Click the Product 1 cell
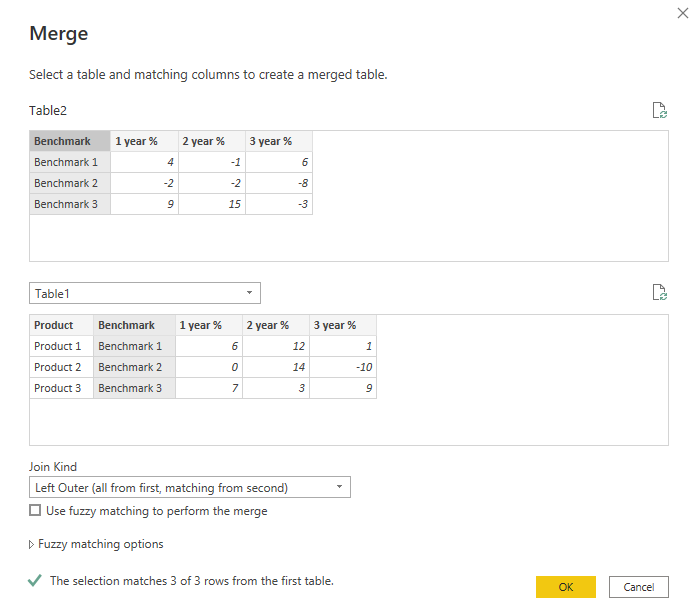Screen dimensions: 689x614 pos(62,346)
